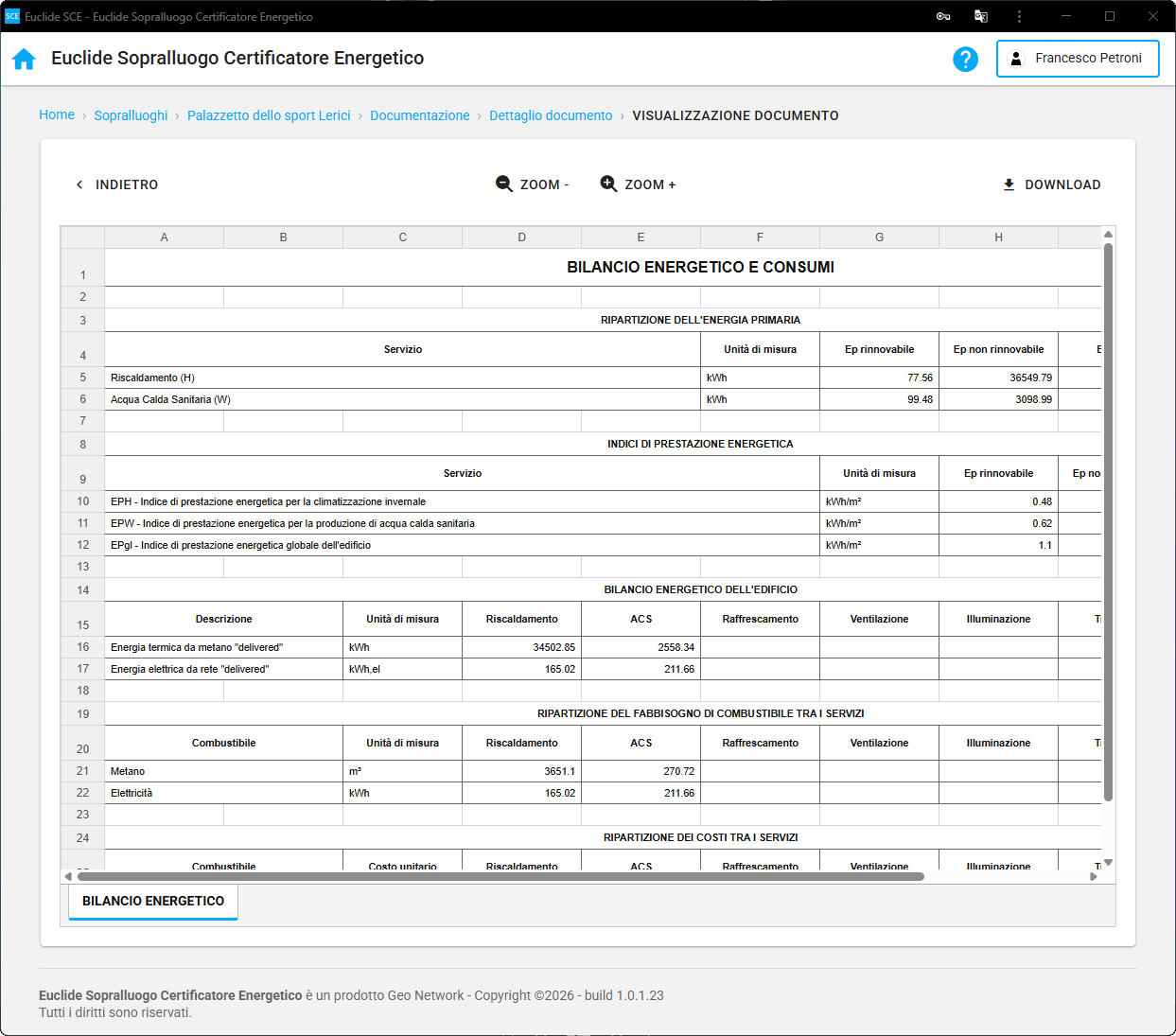Open the Documentazione breadcrumb link

tap(420, 115)
